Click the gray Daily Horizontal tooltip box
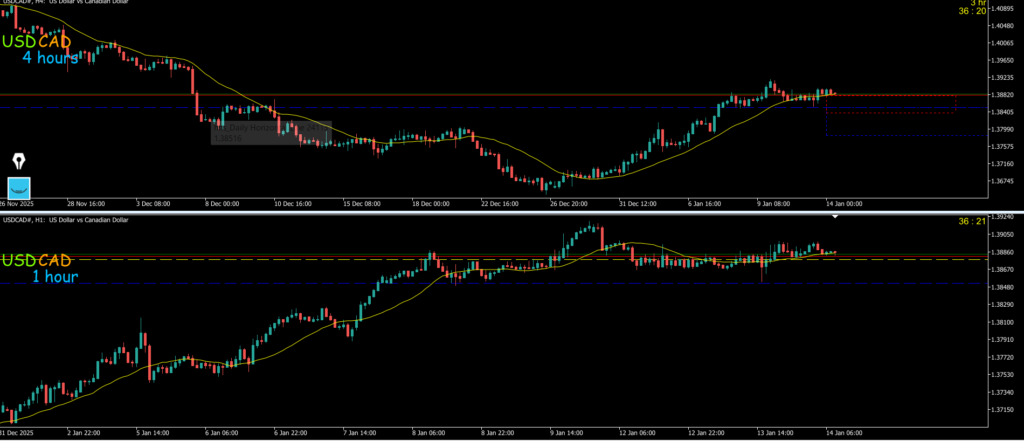1024x441 pixels. 268,134
